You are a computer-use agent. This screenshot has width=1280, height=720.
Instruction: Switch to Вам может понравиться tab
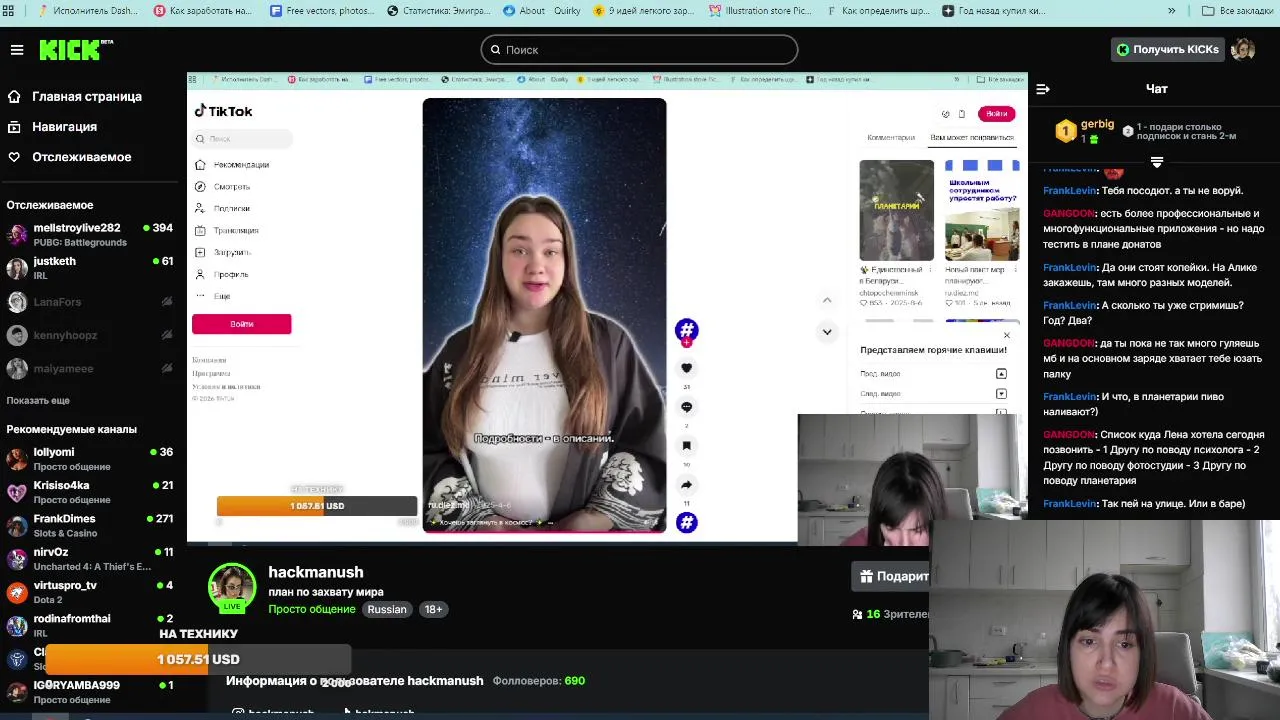point(972,138)
